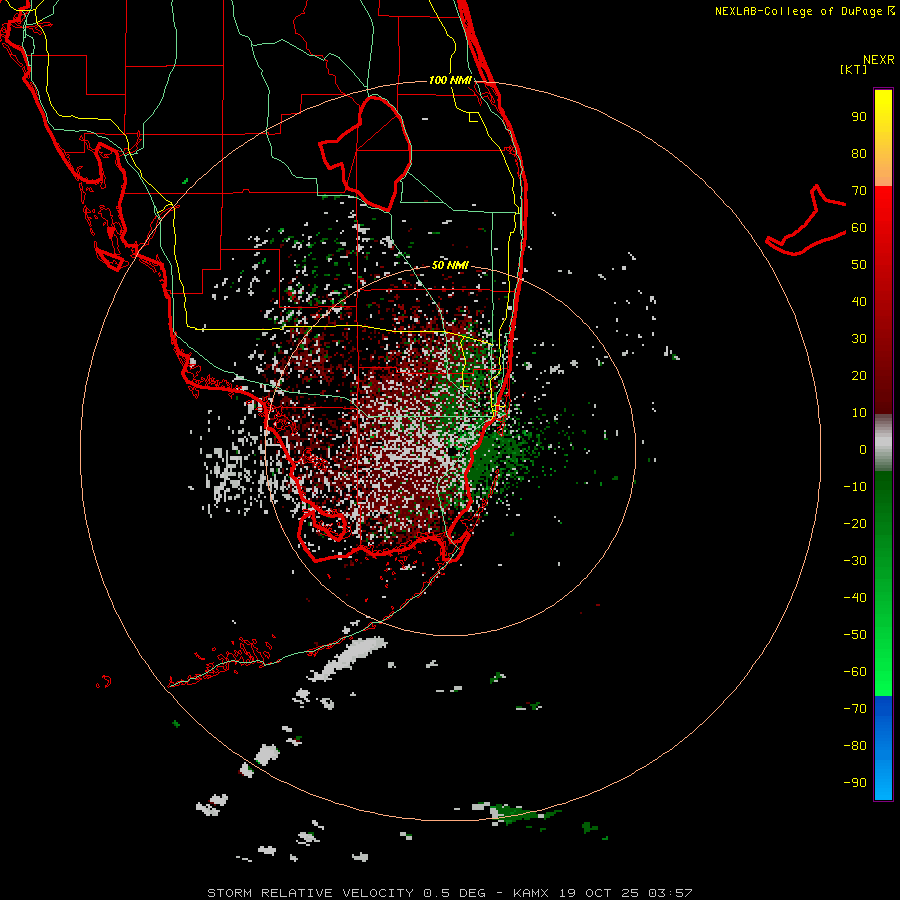Viewport: 900px width, 900px height.
Task: Click the 50 NMI range ring label
Action: [x=450, y=265]
